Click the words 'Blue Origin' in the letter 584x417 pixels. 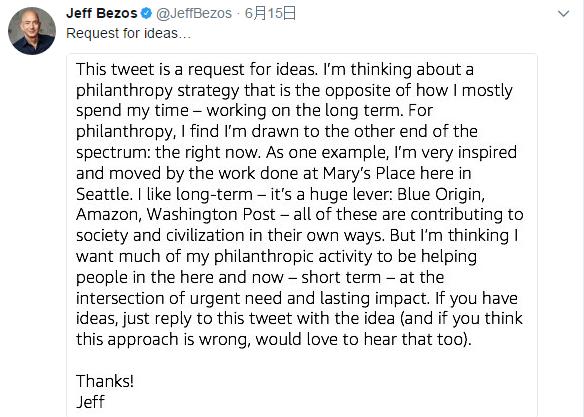(439, 194)
